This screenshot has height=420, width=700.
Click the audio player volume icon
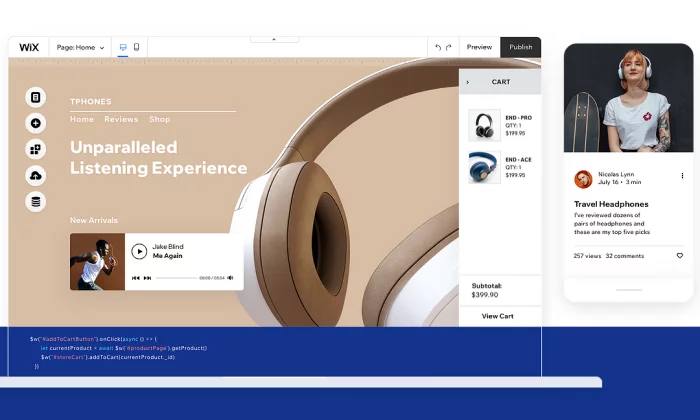pyautogui.click(x=230, y=278)
